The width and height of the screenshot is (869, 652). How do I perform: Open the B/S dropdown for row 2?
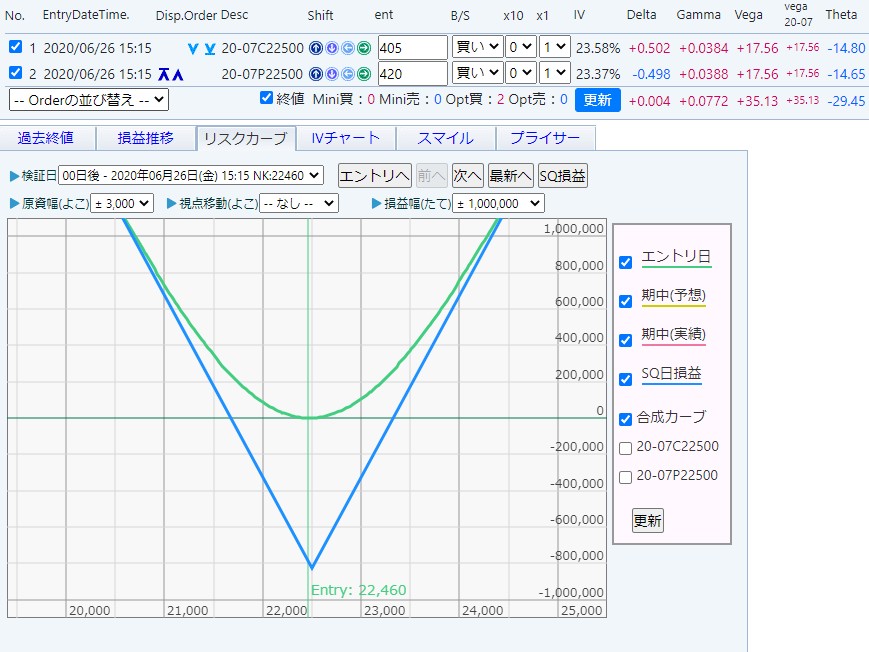pos(477,73)
